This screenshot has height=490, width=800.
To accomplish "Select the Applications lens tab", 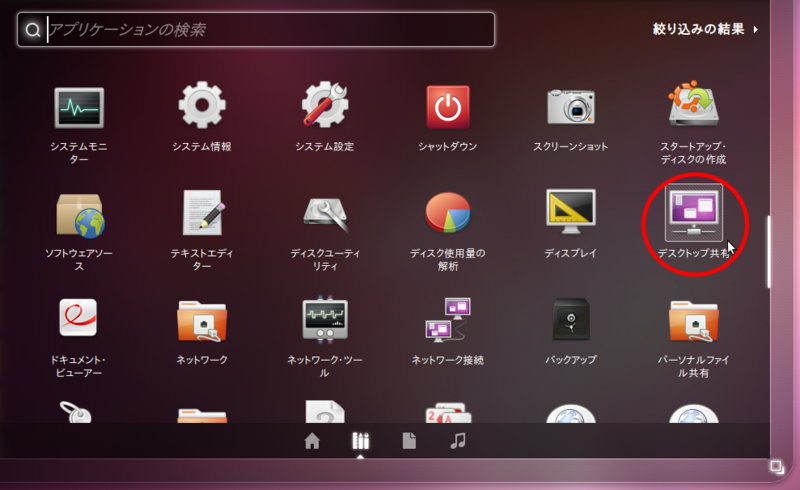I will tap(361, 440).
